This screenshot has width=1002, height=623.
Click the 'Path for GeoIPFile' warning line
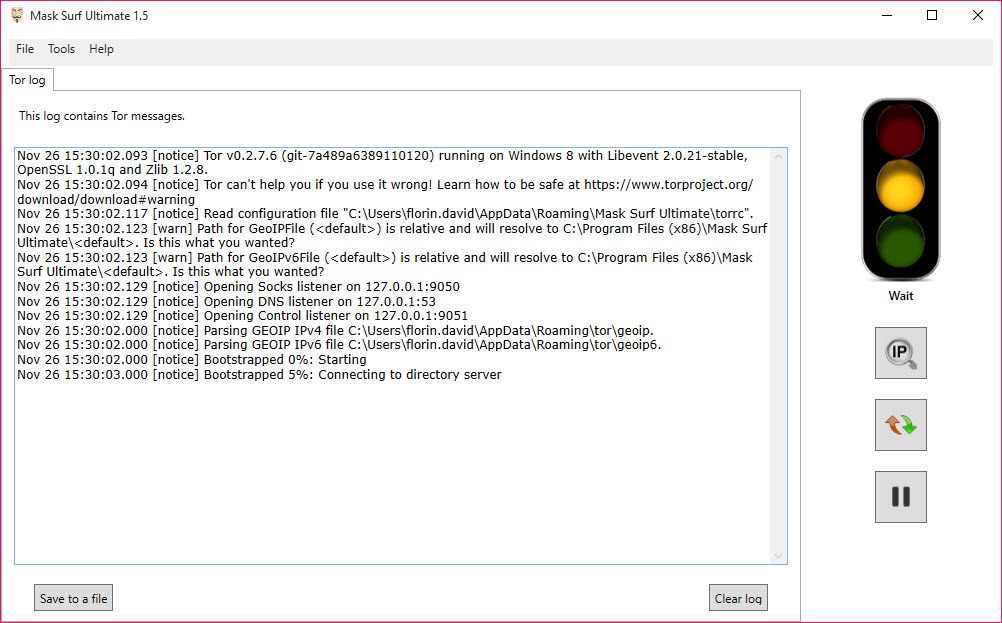click(392, 236)
